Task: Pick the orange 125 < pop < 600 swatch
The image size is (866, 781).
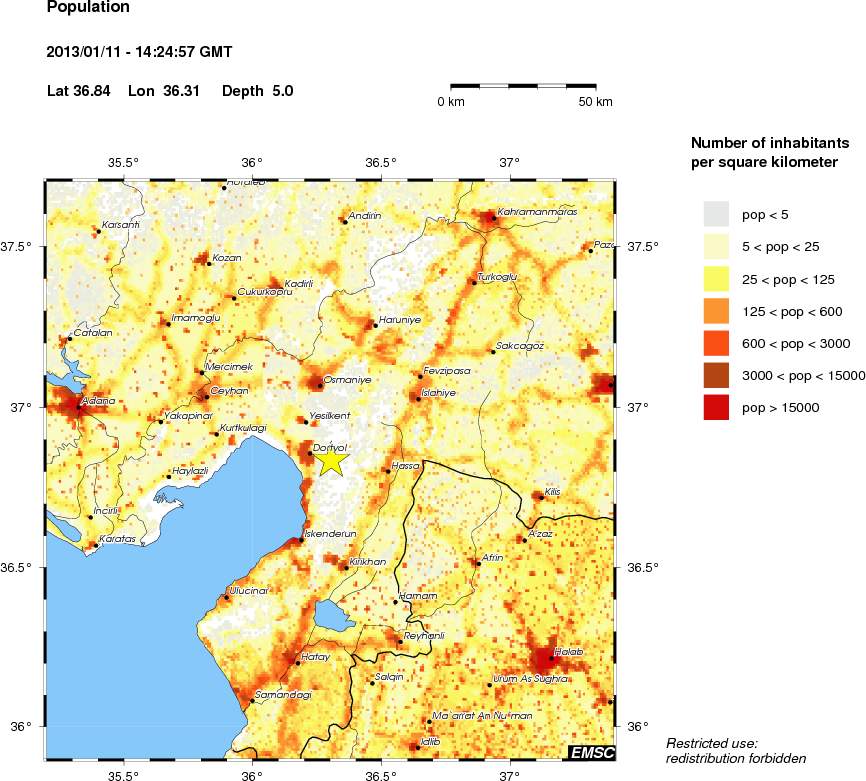Action: [716, 311]
